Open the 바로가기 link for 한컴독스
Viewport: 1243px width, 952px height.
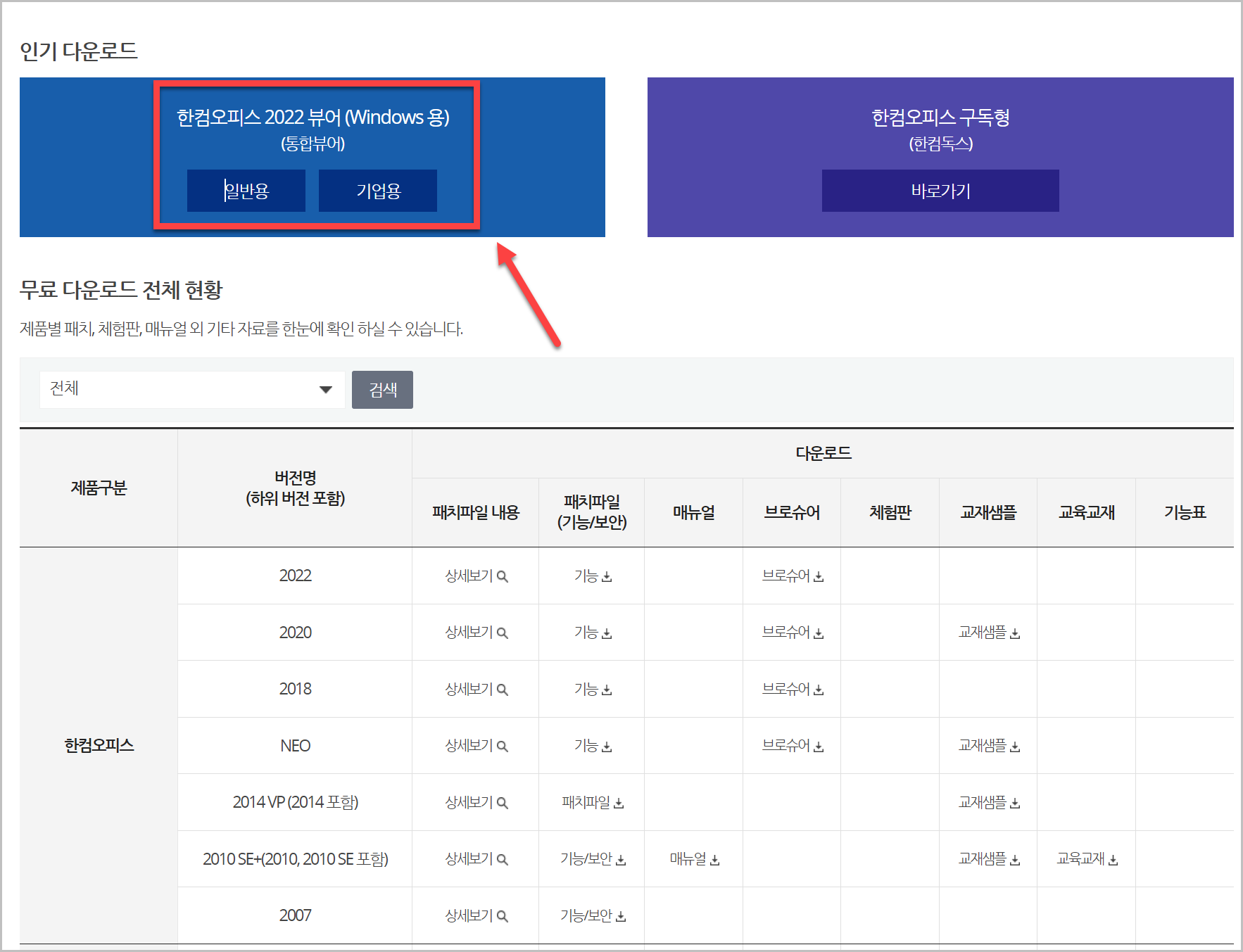click(x=940, y=191)
